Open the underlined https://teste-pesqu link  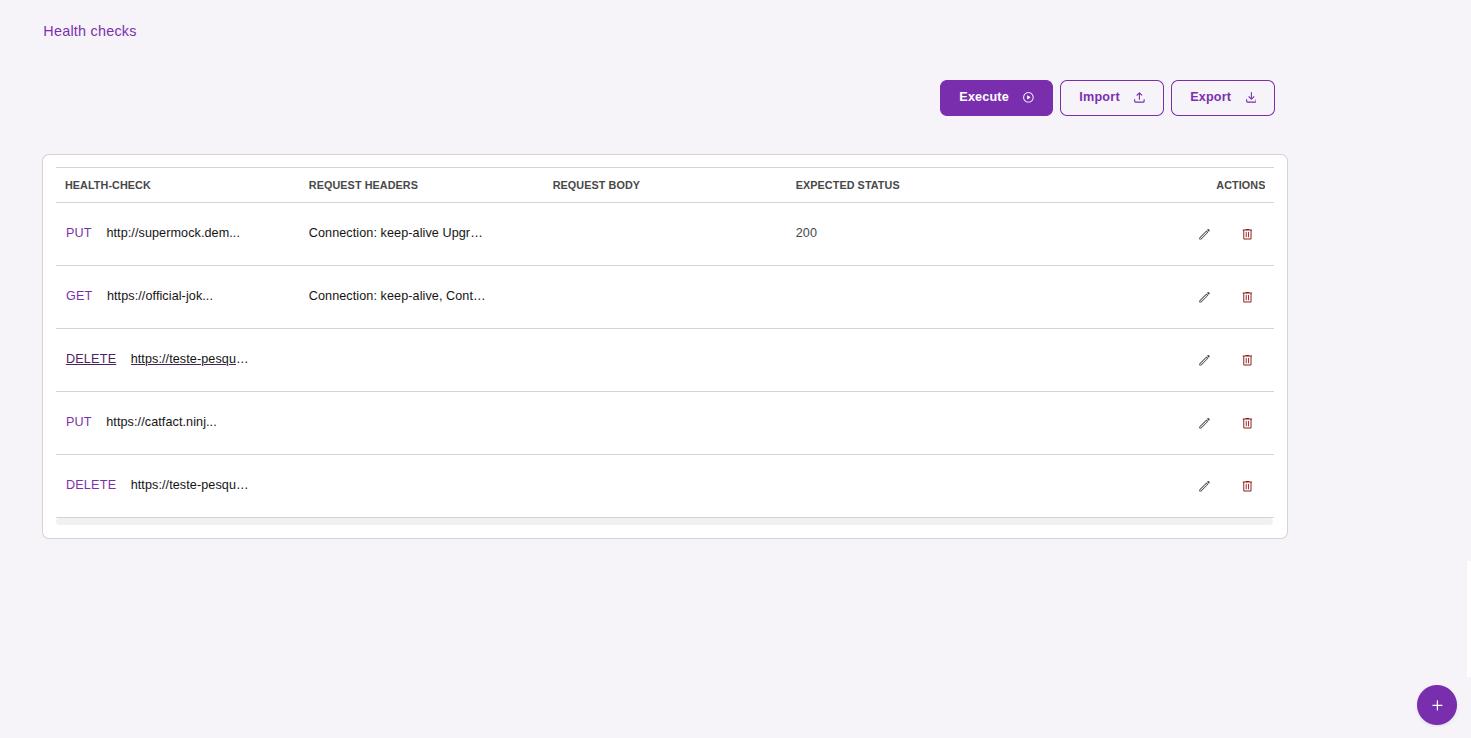pyautogui.click(x=189, y=359)
